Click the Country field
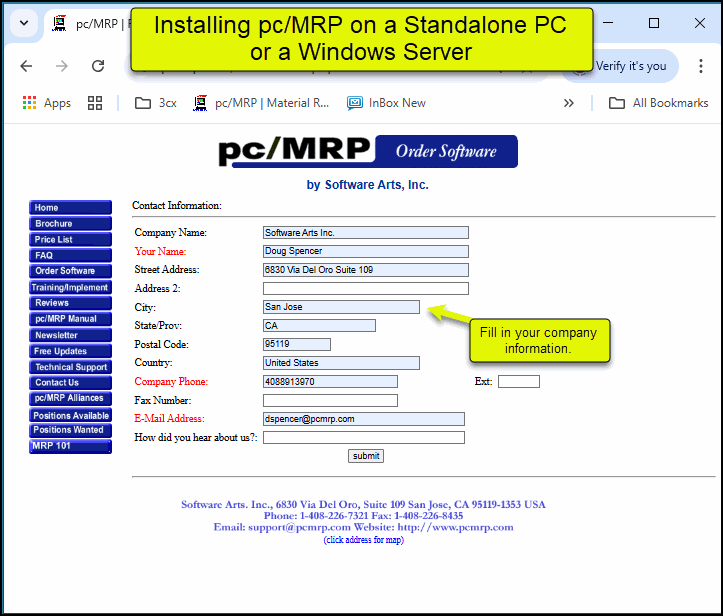Viewport: 723px width, 616px height. pyautogui.click(x=341, y=363)
